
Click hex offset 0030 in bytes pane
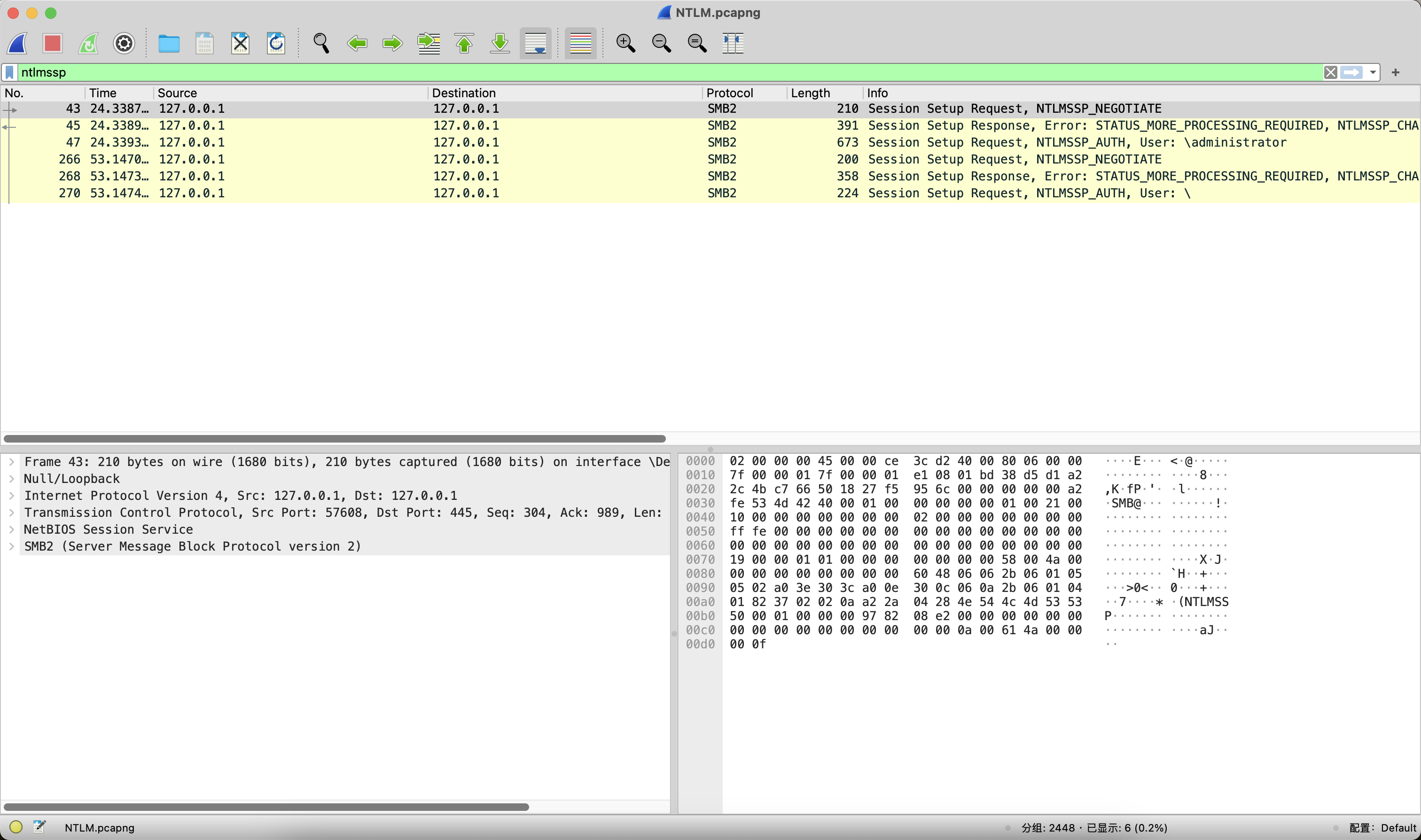point(700,503)
